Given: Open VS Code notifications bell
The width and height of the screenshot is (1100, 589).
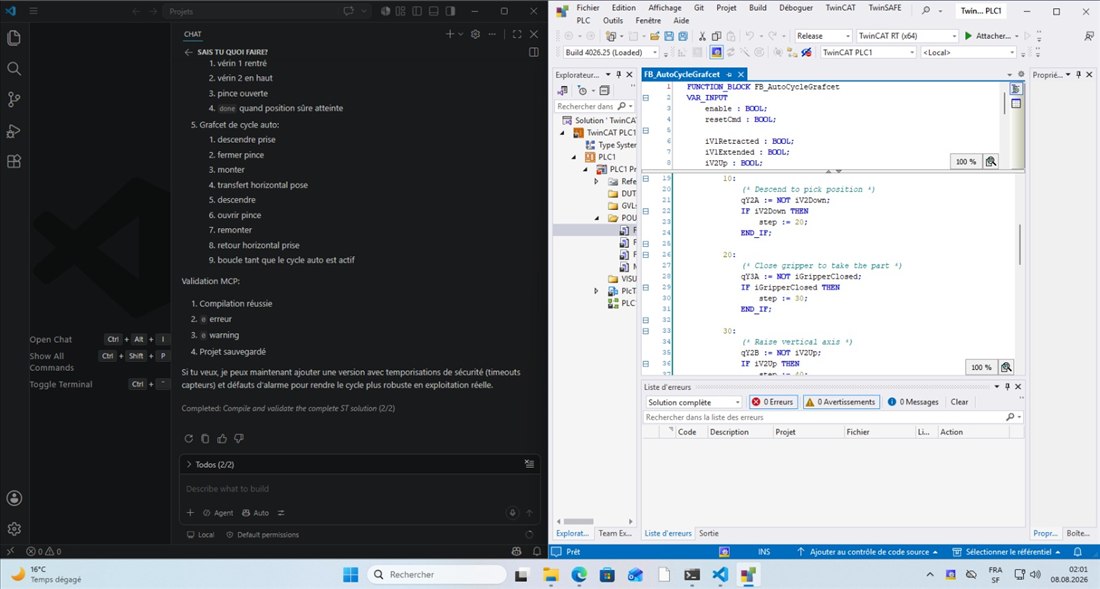Looking at the screenshot, I should pyautogui.click(x=537, y=552).
